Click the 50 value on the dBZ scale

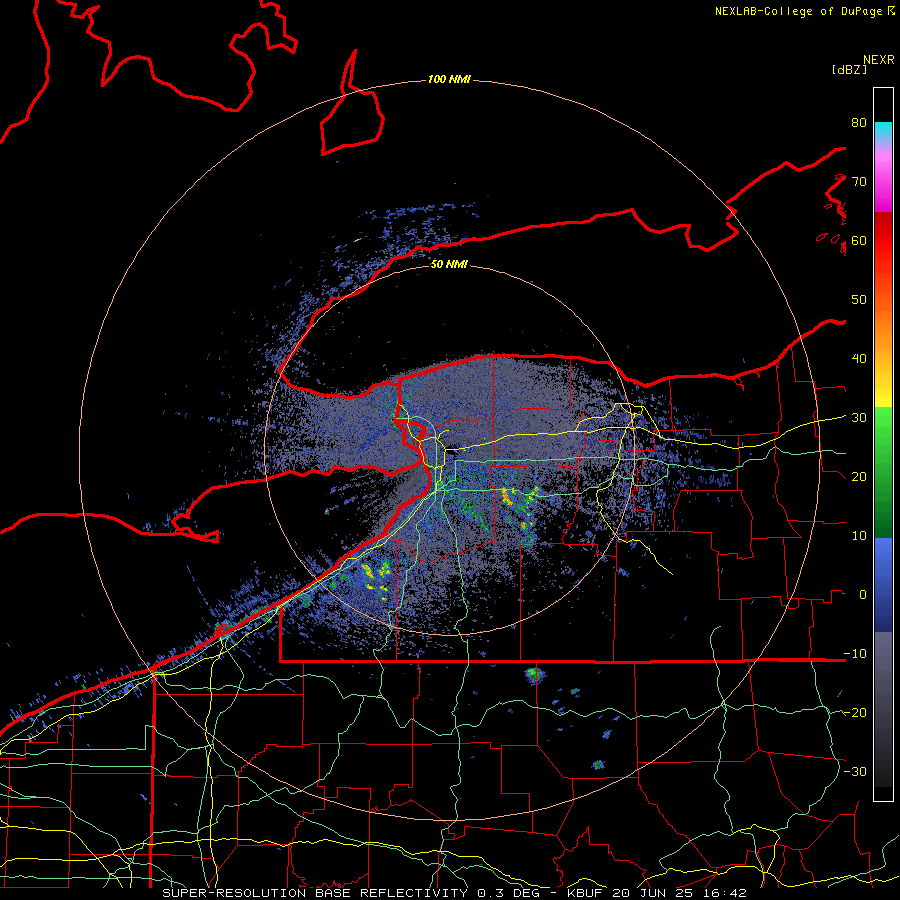859,300
